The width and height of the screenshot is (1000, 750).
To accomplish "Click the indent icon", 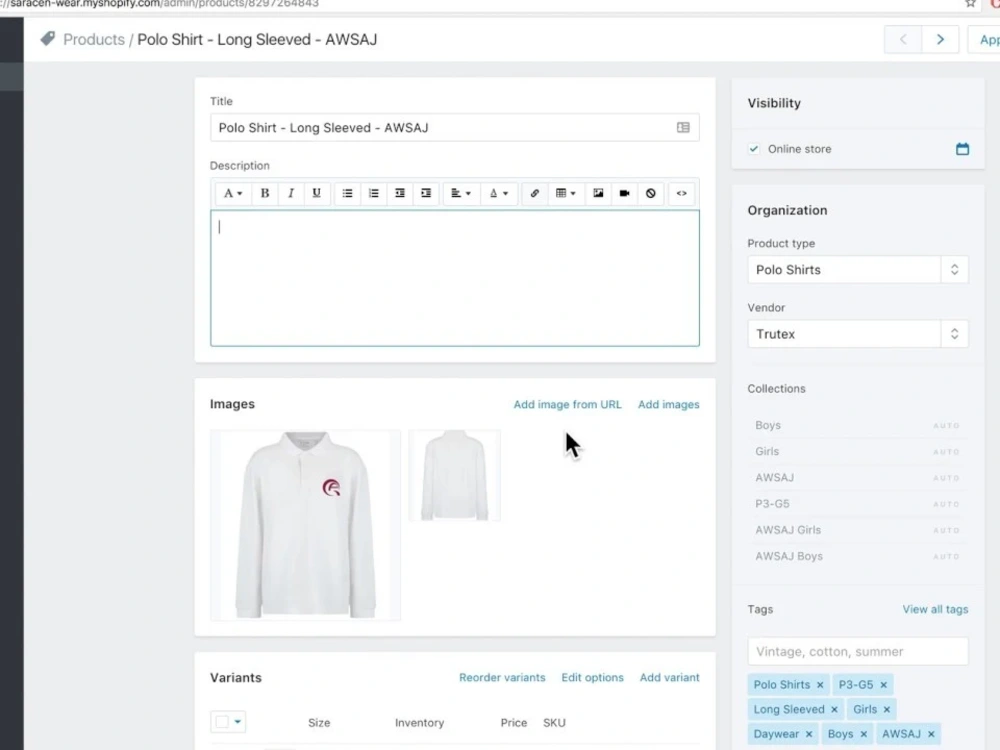I will point(426,193).
